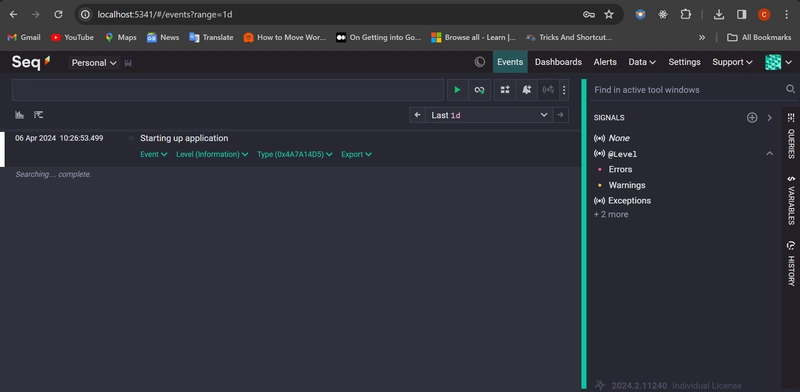Show more bookmarks chevron
The height and width of the screenshot is (392, 800).
point(702,37)
